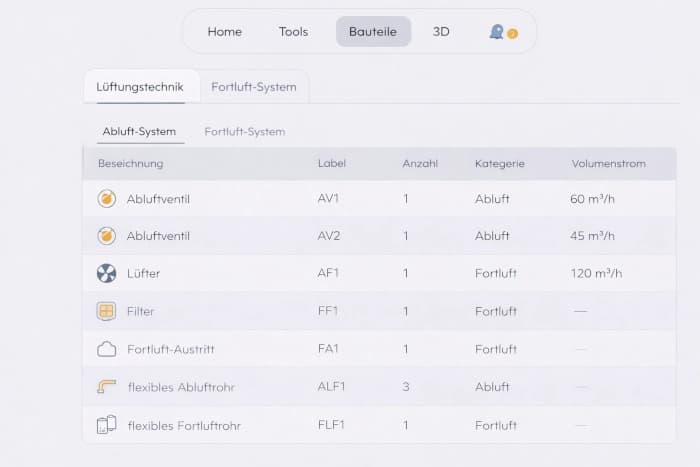Select the Lüfter fan icon
This screenshot has height=467, width=700.
(106, 274)
